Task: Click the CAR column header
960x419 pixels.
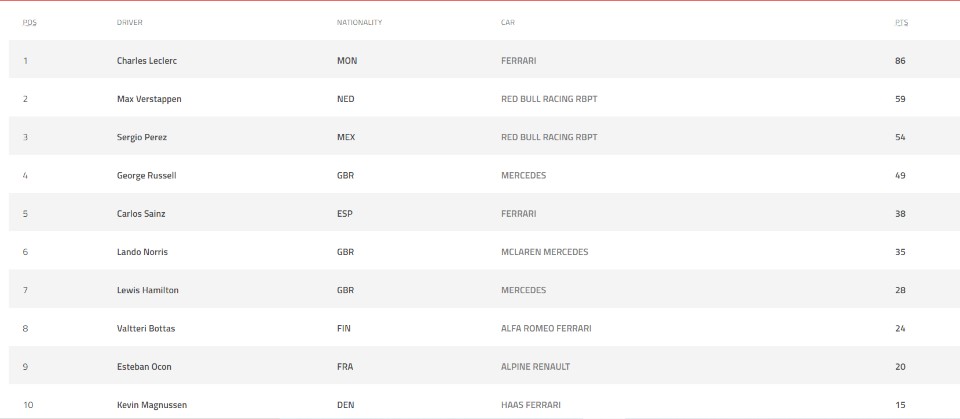Action: [x=508, y=22]
